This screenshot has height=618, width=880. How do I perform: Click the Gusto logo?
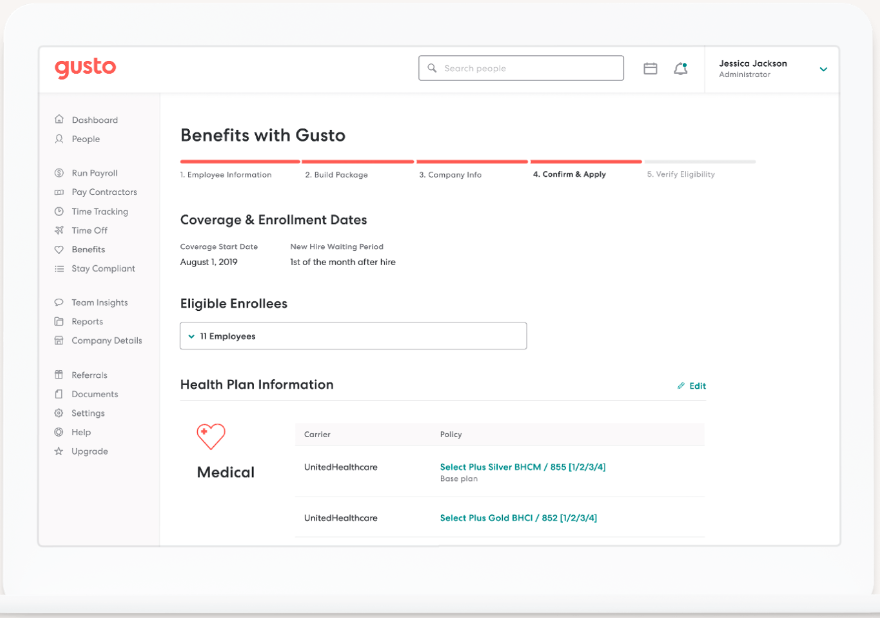(x=85, y=68)
